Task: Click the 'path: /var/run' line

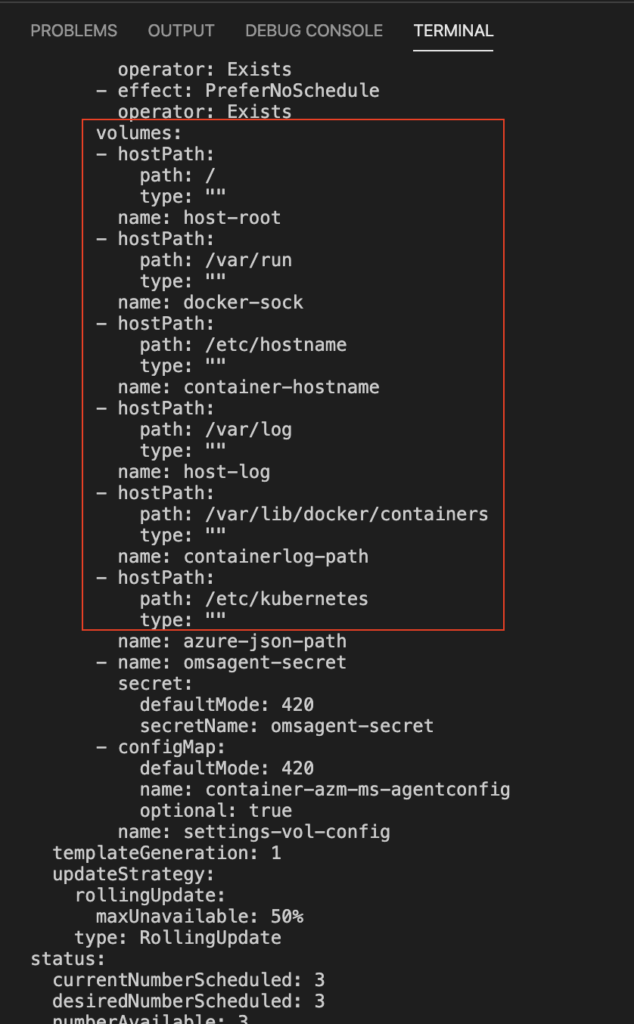Action: pyautogui.click(x=215, y=260)
